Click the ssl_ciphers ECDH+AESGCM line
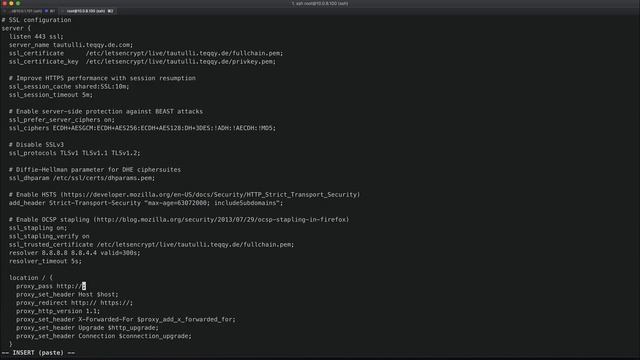The width and height of the screenshot is (640, 360). point(142,128)
